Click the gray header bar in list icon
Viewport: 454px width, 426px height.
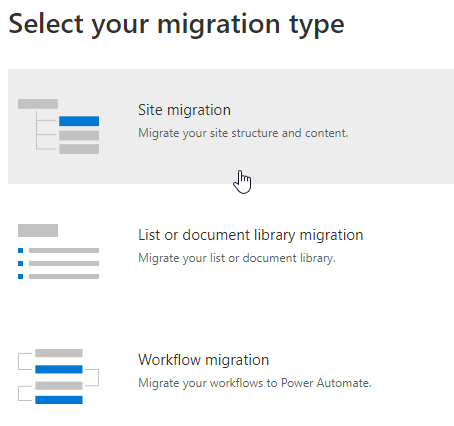click(x=38, y=230)
